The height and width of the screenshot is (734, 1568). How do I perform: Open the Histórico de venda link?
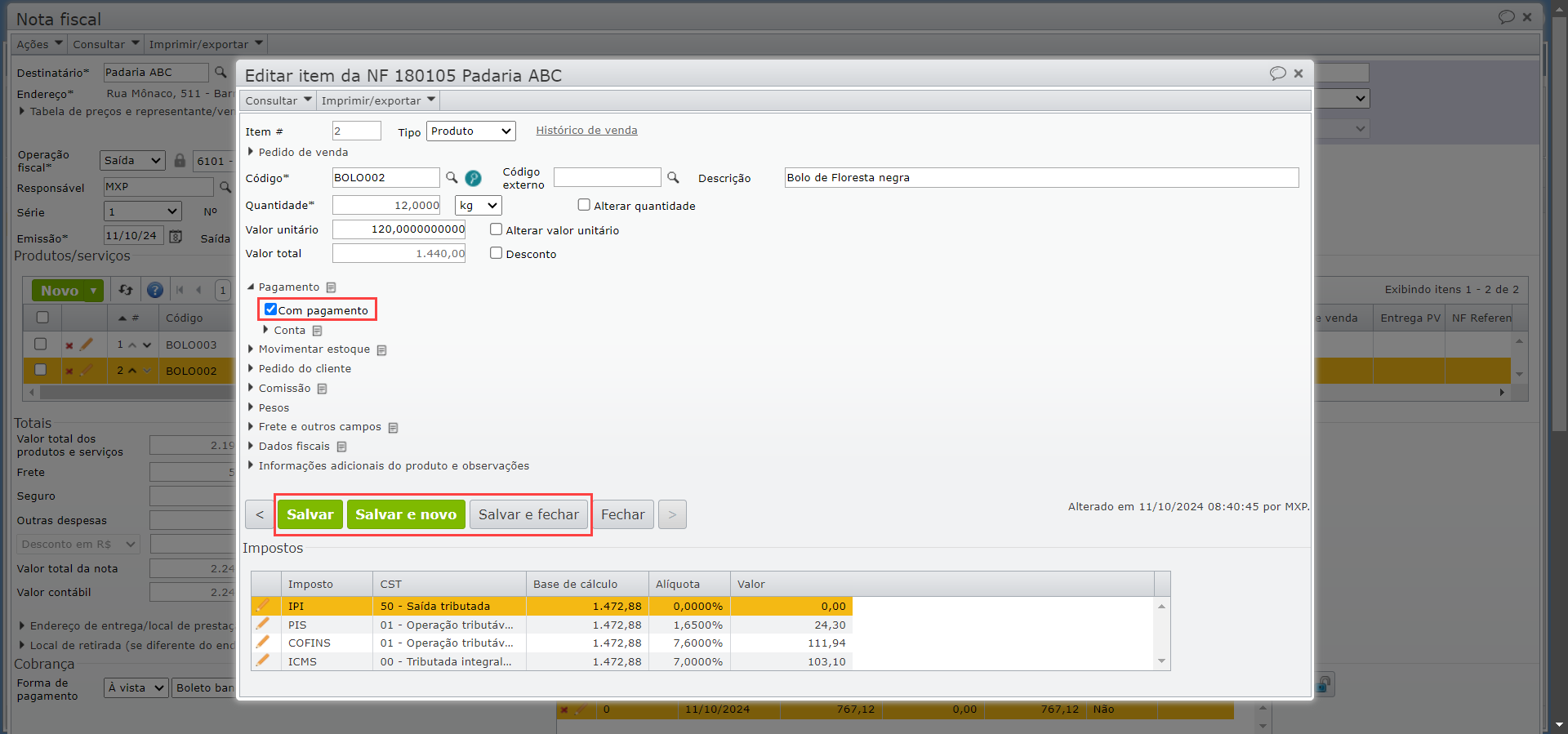586,131
